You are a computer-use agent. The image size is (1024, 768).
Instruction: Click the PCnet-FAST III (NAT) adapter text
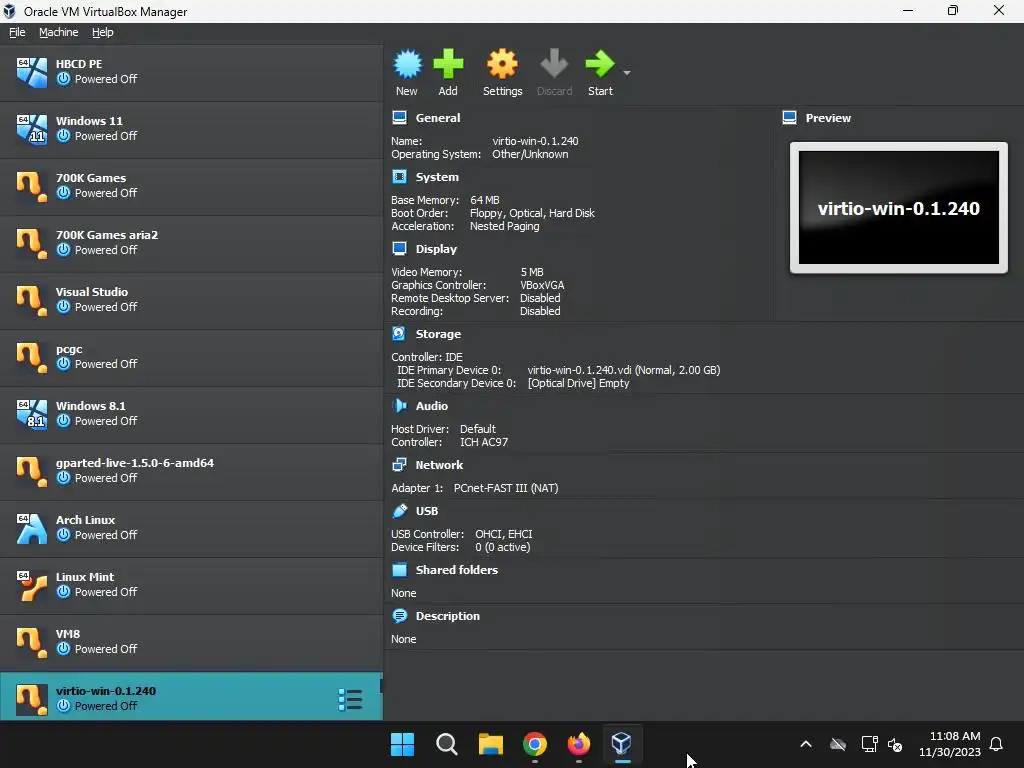(506, 488)
